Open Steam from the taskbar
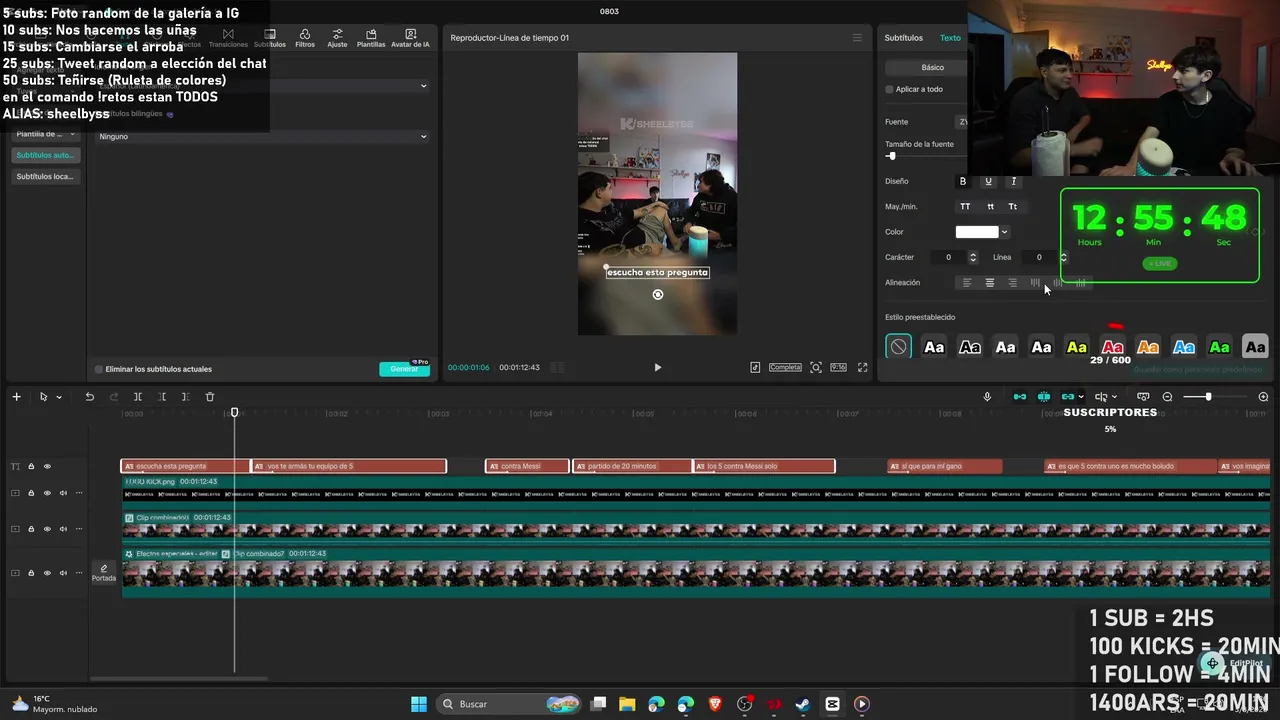 click(803, 704)
